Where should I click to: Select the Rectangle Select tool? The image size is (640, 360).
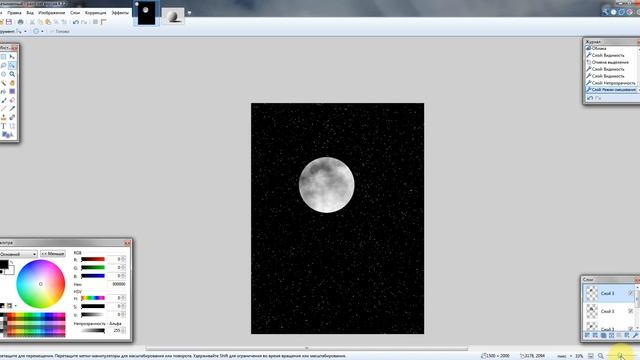tap(3, 56)
